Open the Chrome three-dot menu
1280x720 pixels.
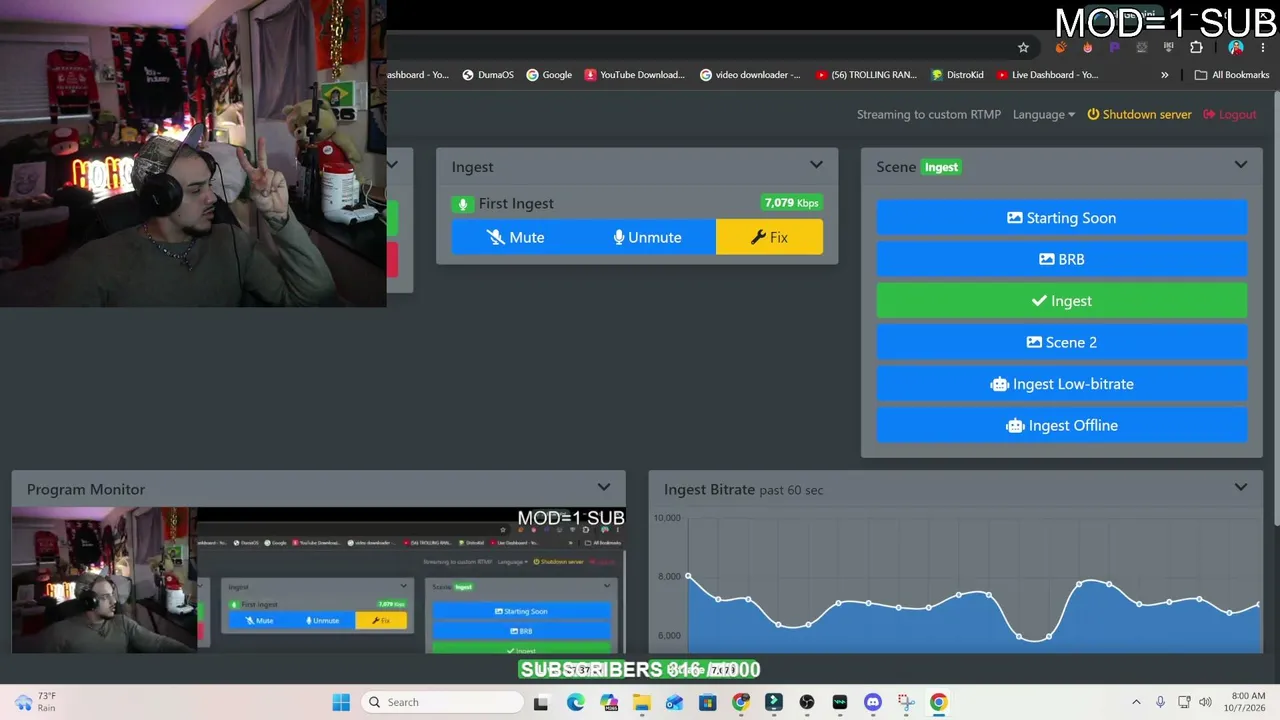click(x=1263, y=47)
